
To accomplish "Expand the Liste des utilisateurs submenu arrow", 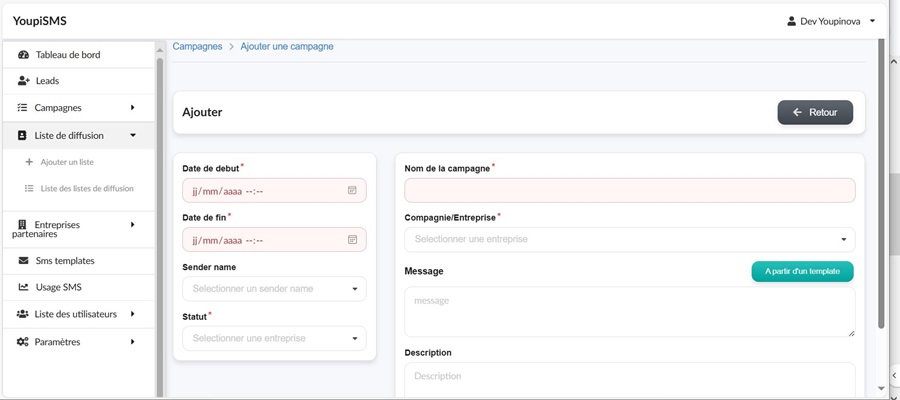I will [133, 314].
